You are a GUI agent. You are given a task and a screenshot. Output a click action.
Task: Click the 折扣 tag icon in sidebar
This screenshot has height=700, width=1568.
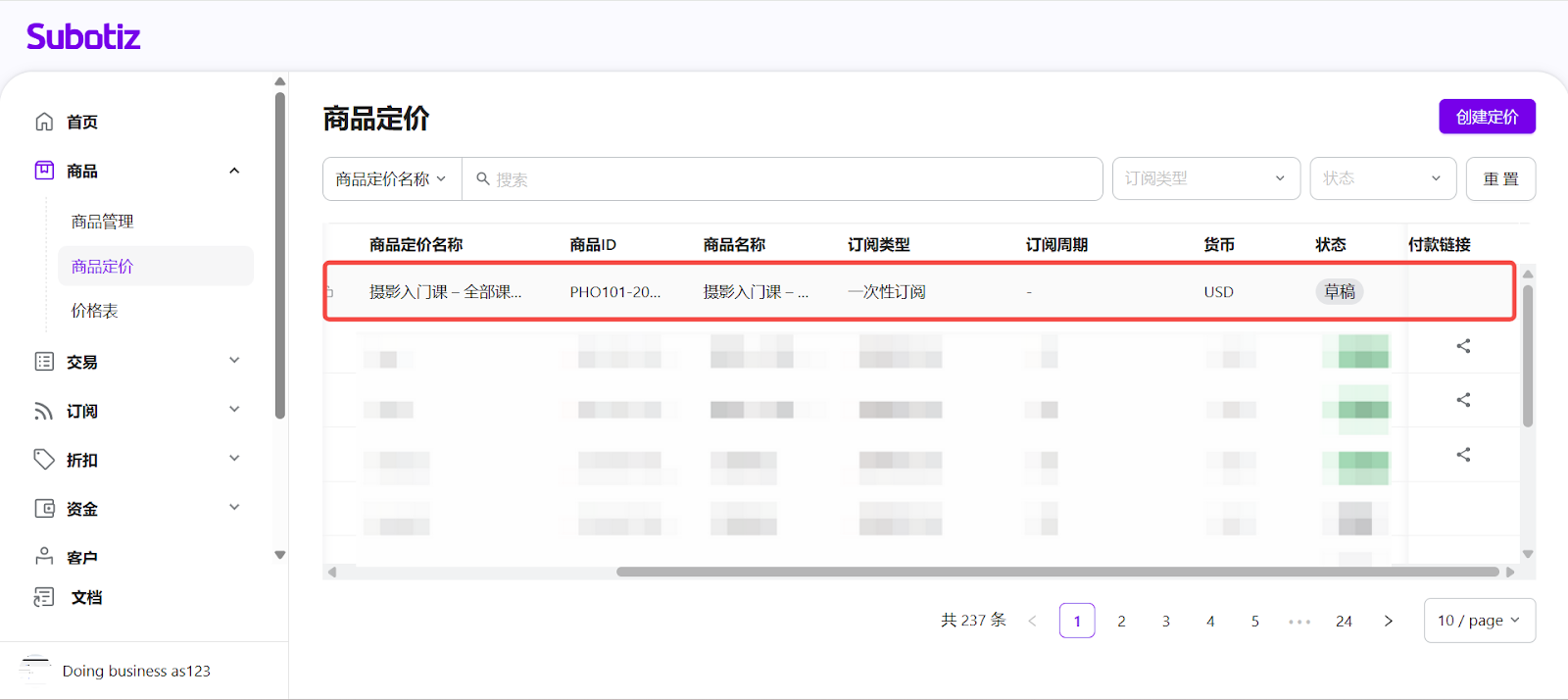coord(44,459)
